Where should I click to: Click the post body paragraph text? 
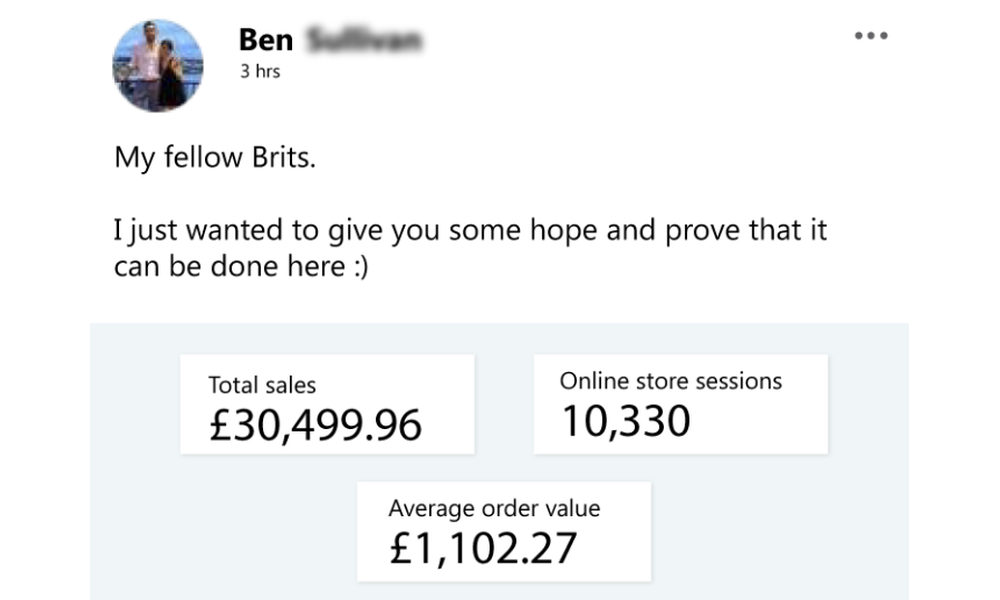tap(468, 230)
